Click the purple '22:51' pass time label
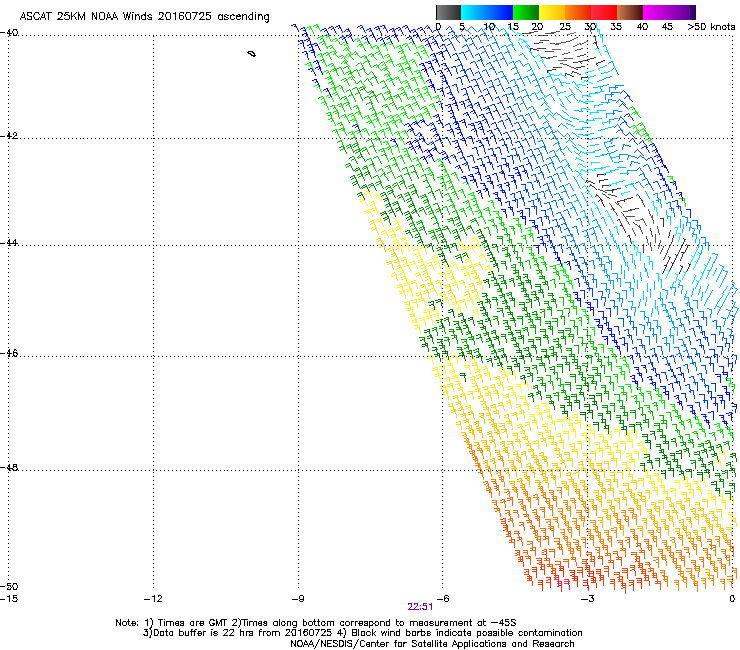 (420, 607)
